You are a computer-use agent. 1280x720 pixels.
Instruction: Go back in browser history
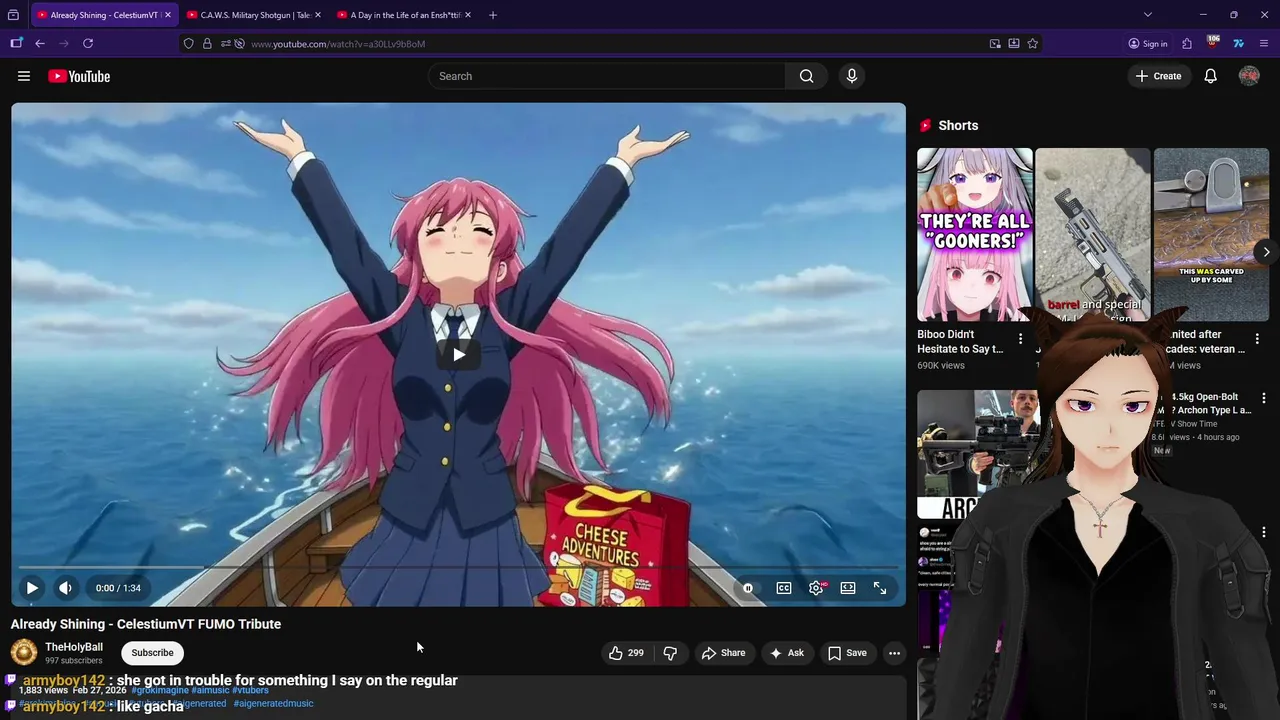tap(40, 43)
